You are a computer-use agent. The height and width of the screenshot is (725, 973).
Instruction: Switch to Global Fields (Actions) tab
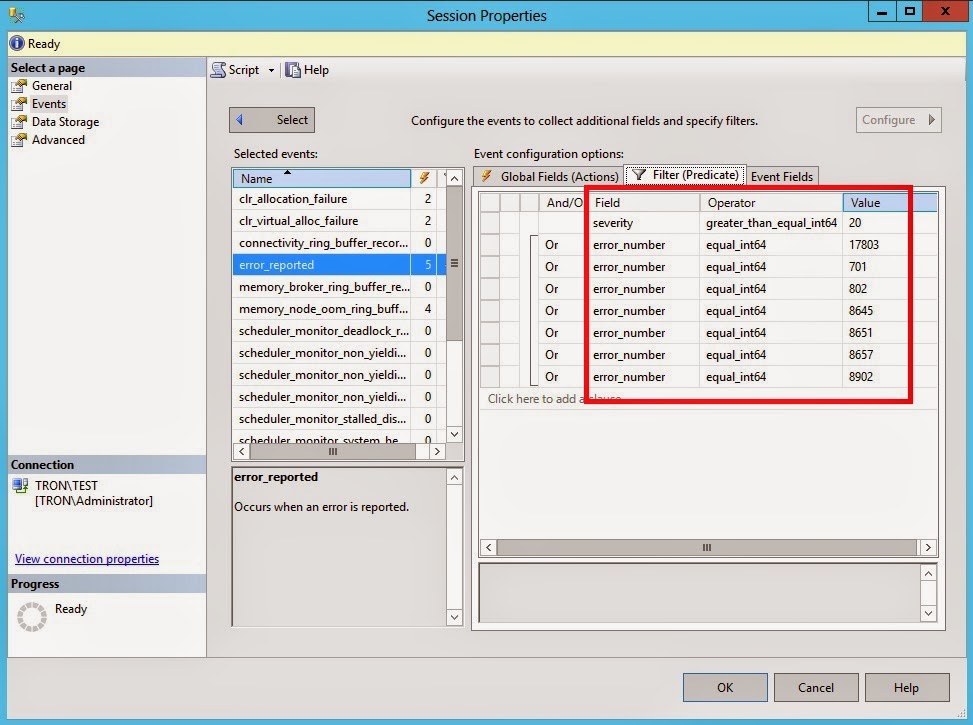point(549,176)
